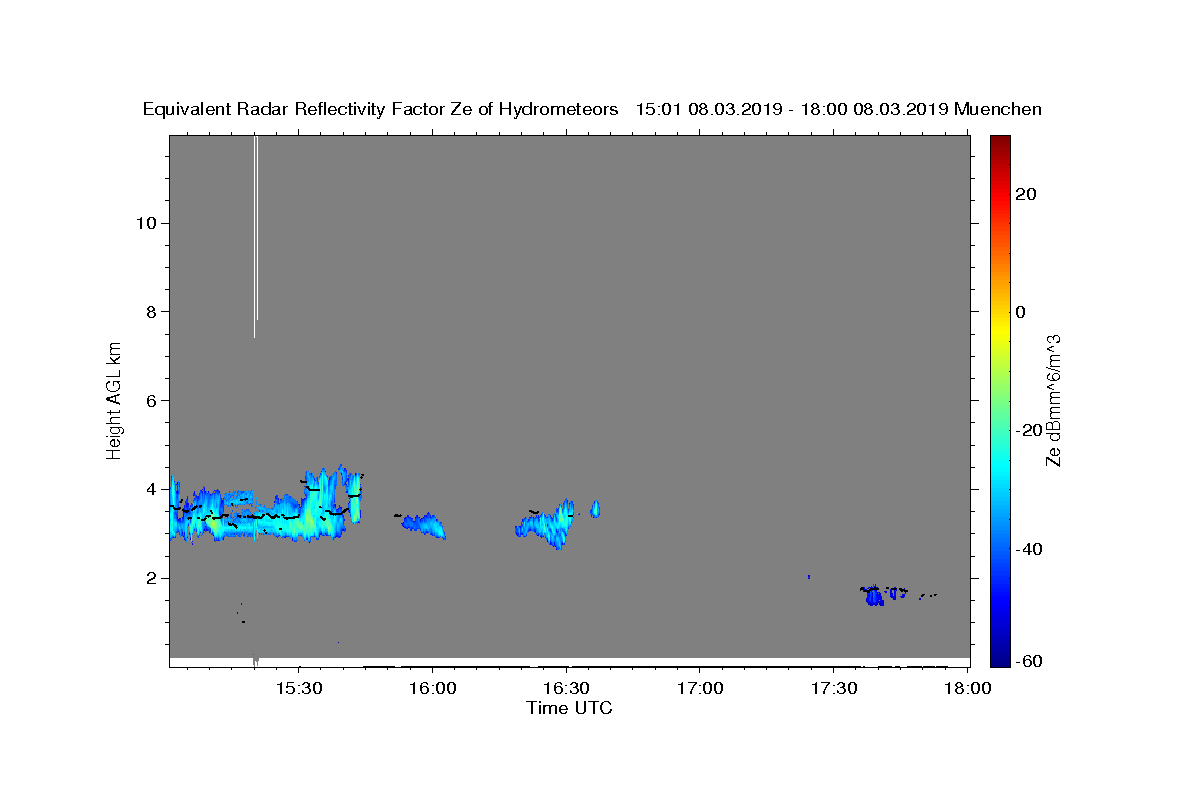Click the '16:30' time tick label
This screenshot has width=1200, height=800.
coord(567,689)
